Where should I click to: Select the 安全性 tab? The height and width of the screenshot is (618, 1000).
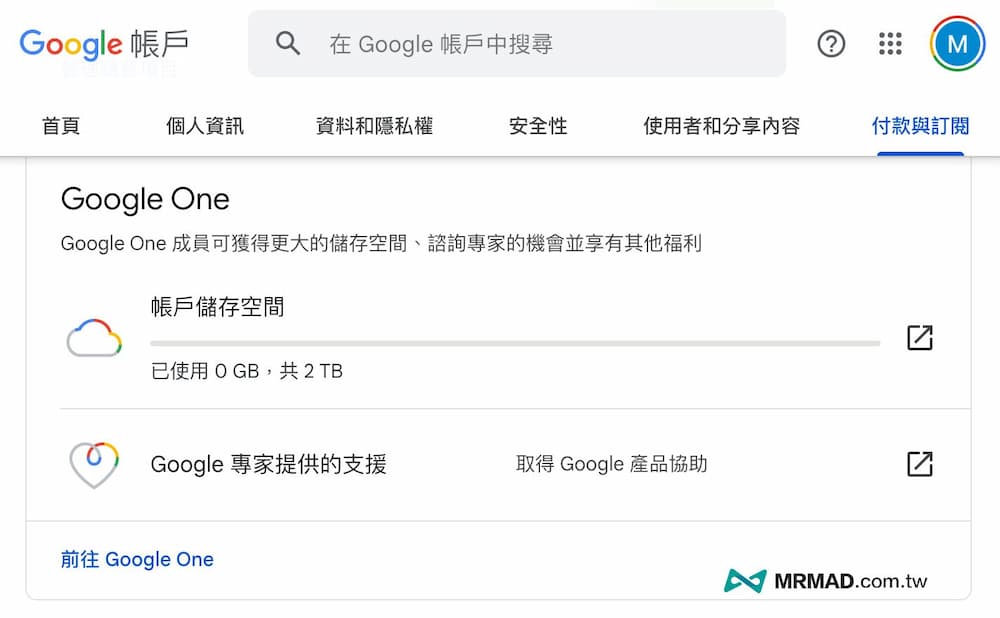click(538, 126)
